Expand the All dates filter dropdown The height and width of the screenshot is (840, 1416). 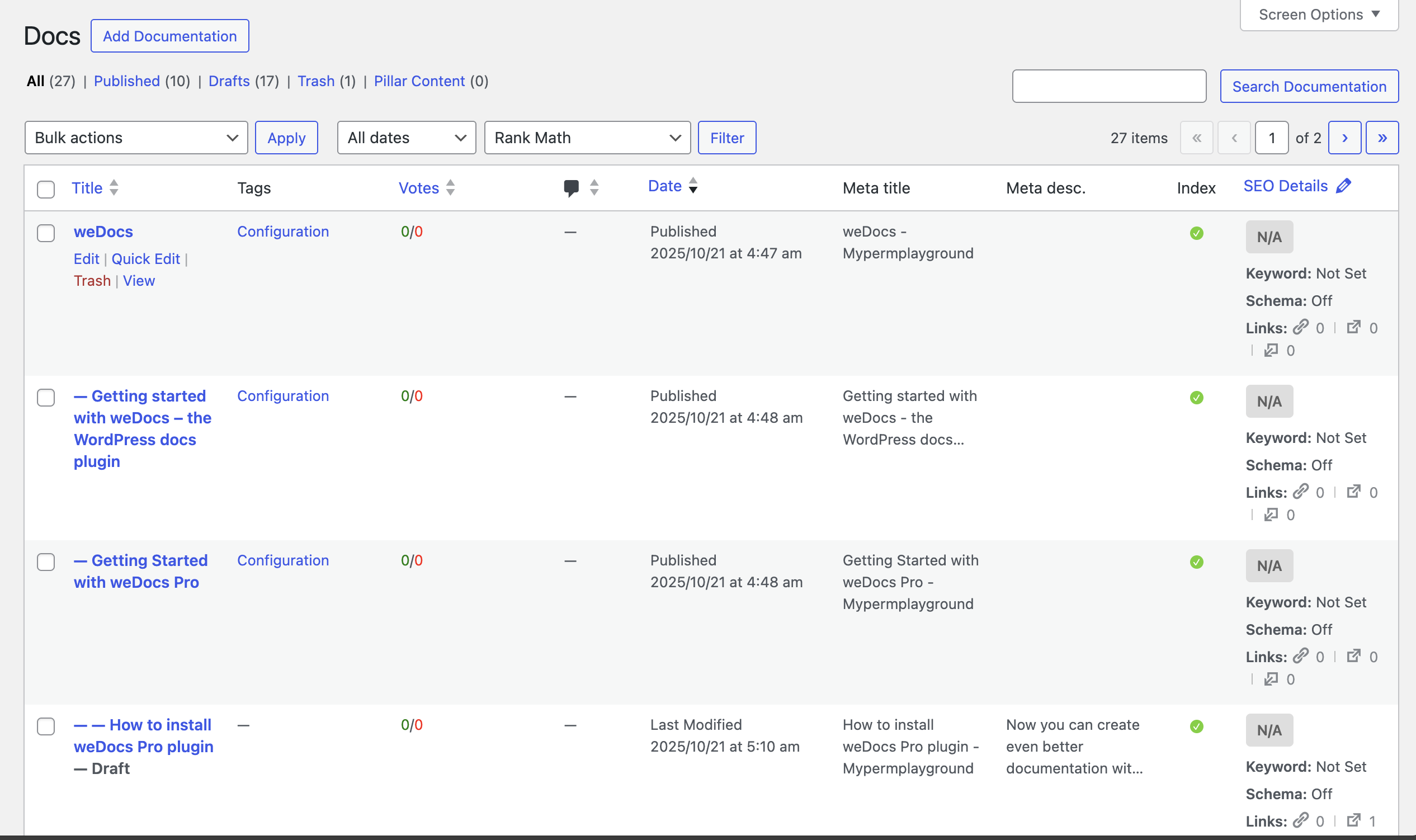(406, 138)
